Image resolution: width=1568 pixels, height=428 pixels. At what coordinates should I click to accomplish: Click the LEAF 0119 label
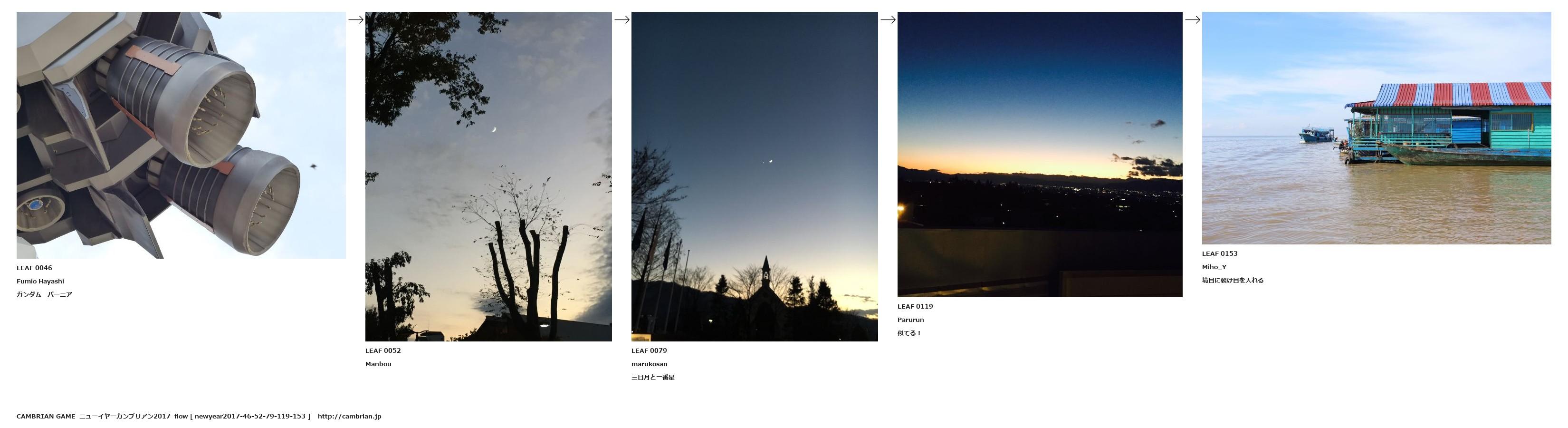915,306
